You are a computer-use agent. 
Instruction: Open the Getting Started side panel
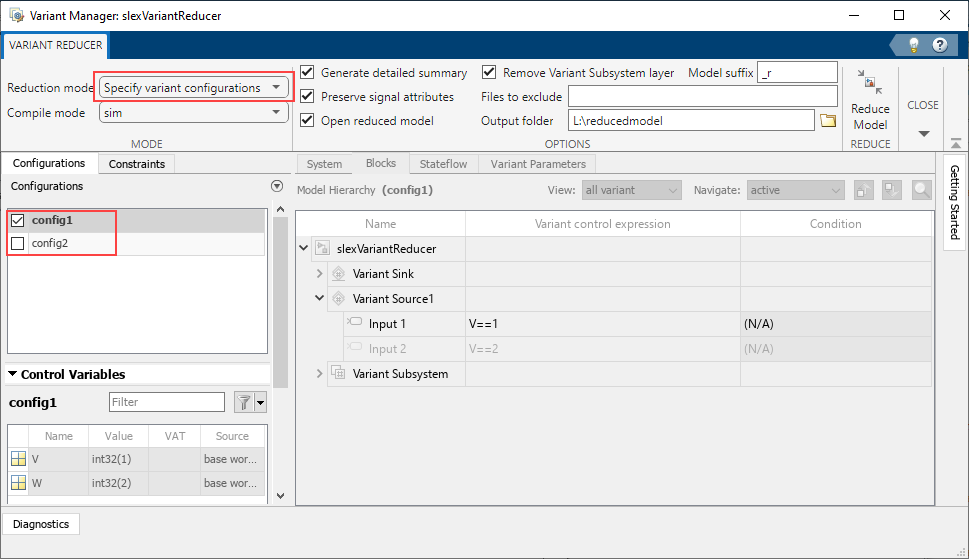[x=954, y=202]
